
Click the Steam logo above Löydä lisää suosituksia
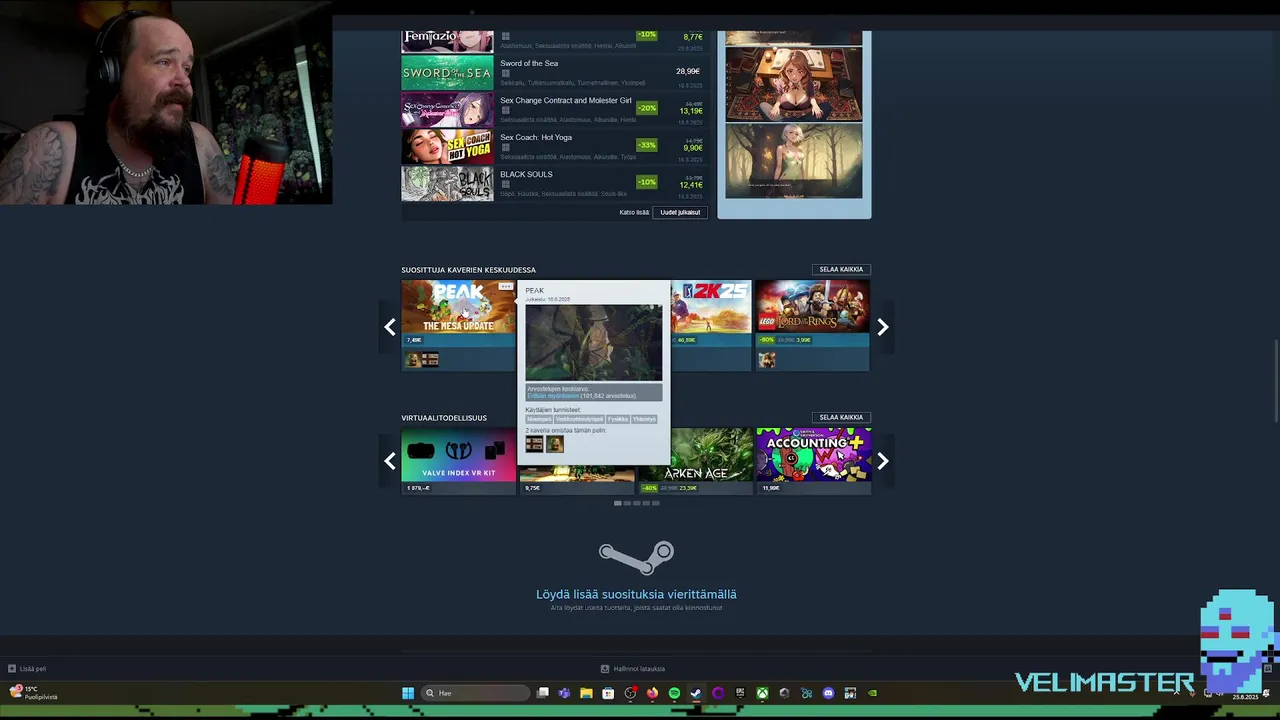pyautogui.click(x=636, y=558)
